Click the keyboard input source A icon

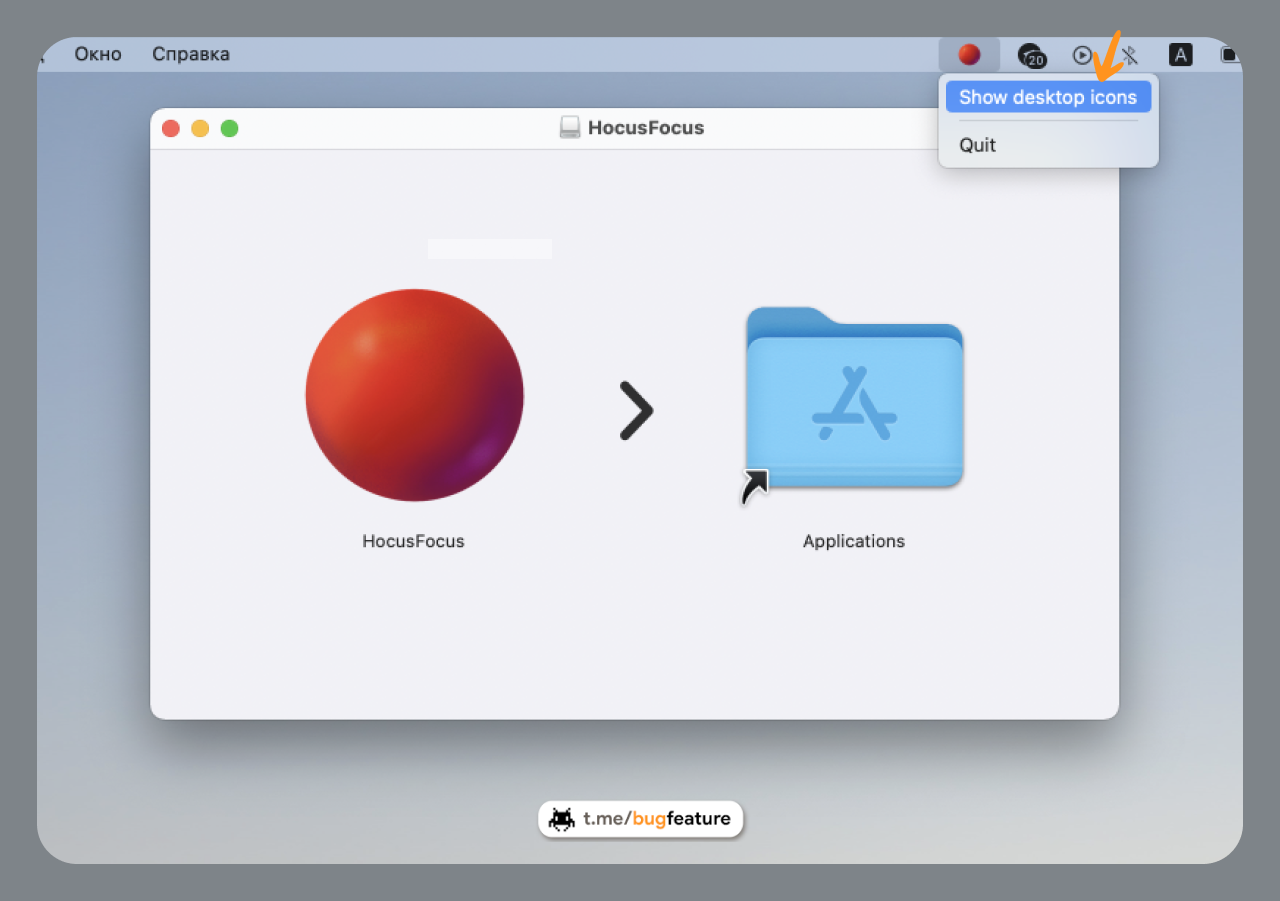1181,55
